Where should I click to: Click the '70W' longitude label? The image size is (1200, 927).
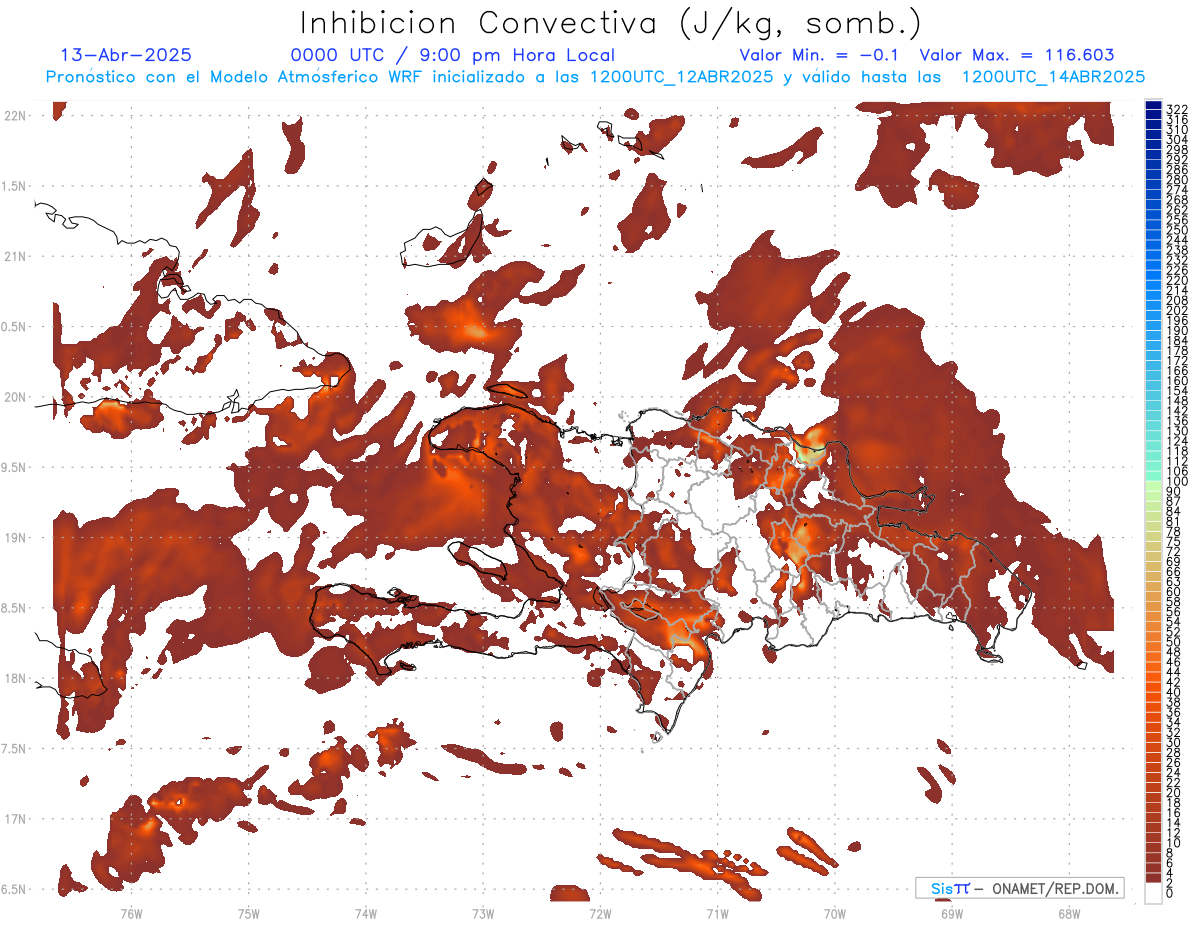click(835, 913)
